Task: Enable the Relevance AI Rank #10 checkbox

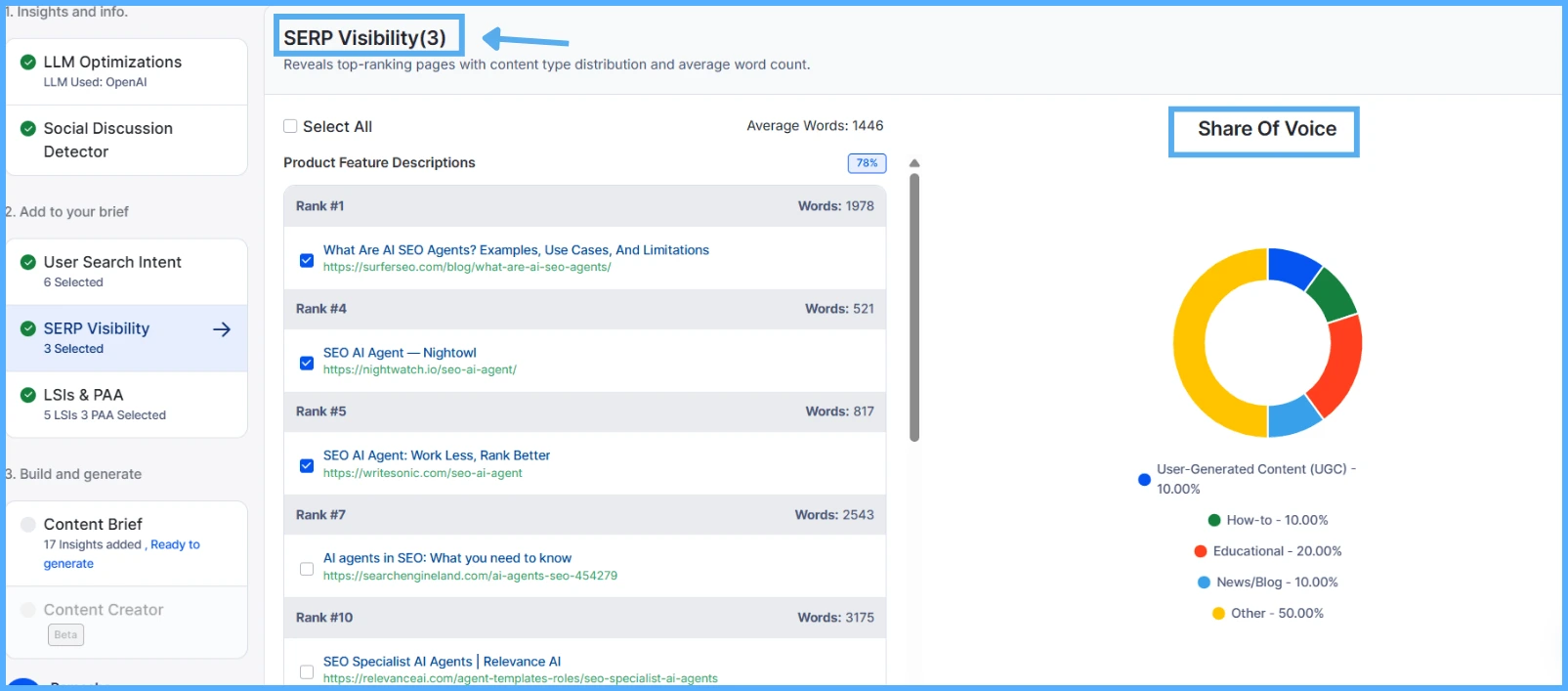Action: 307,671
